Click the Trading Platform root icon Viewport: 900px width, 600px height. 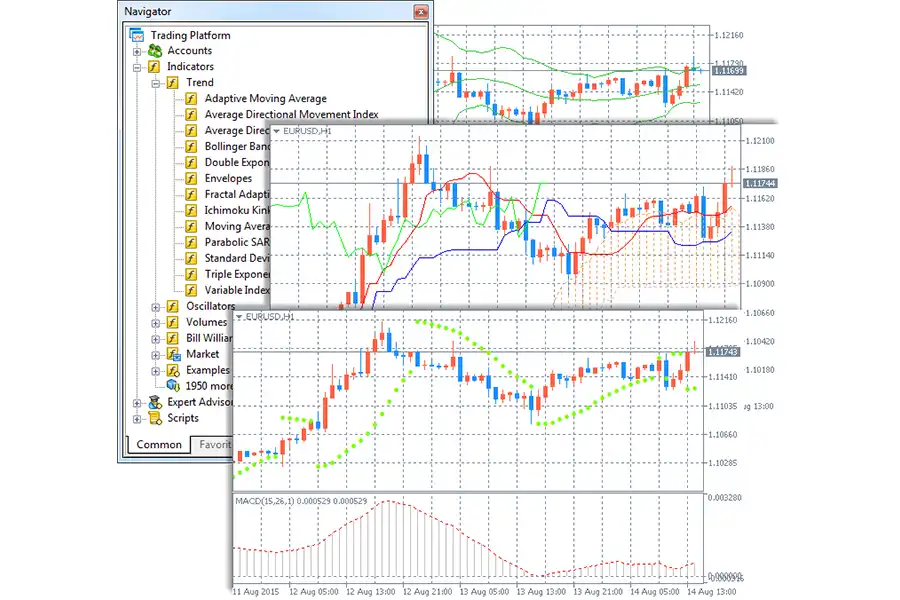[x=137, y=35]
